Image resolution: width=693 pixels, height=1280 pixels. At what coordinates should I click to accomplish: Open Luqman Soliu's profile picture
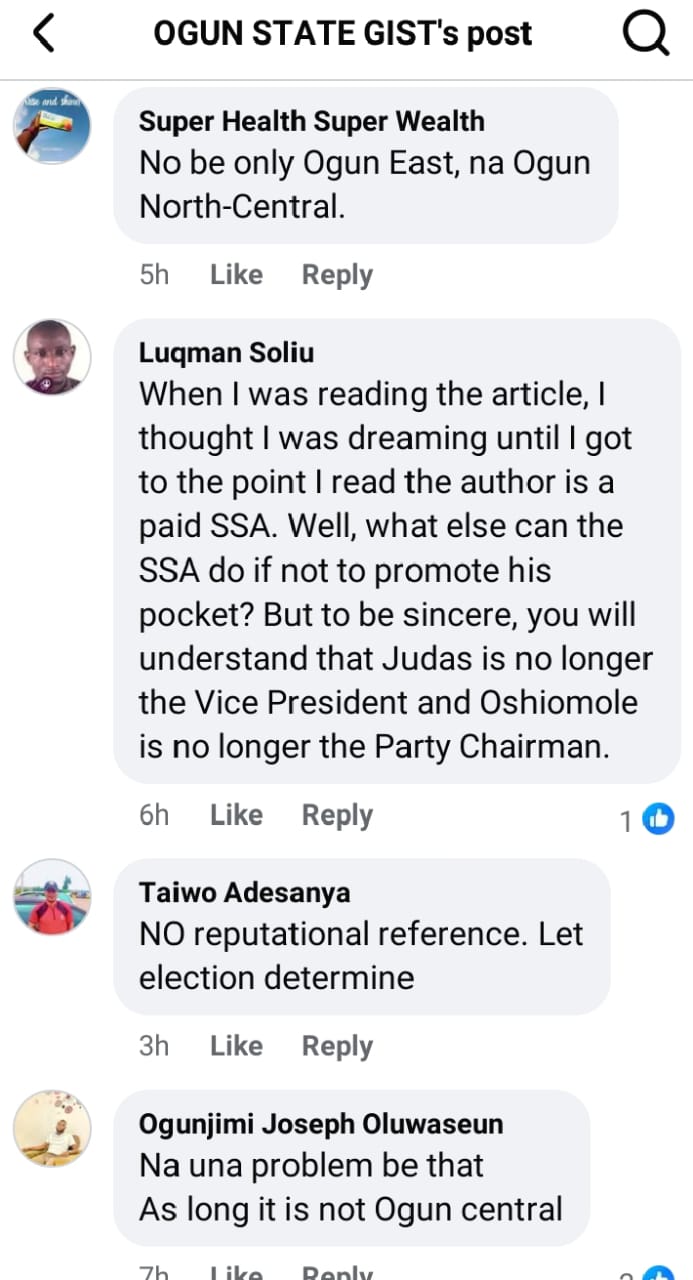click(x=52, y=357)
